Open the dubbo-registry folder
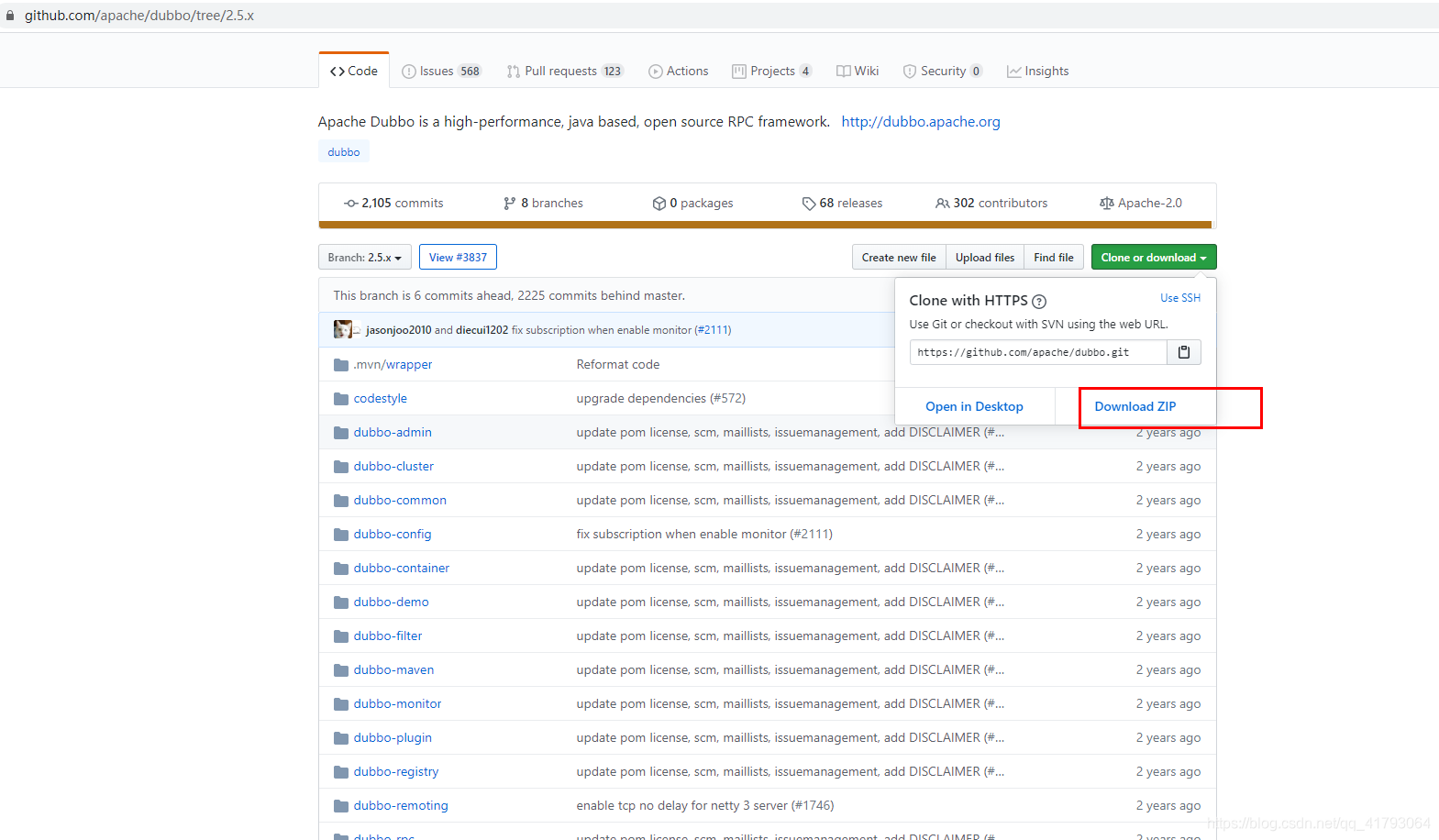 tap(396, 771)
